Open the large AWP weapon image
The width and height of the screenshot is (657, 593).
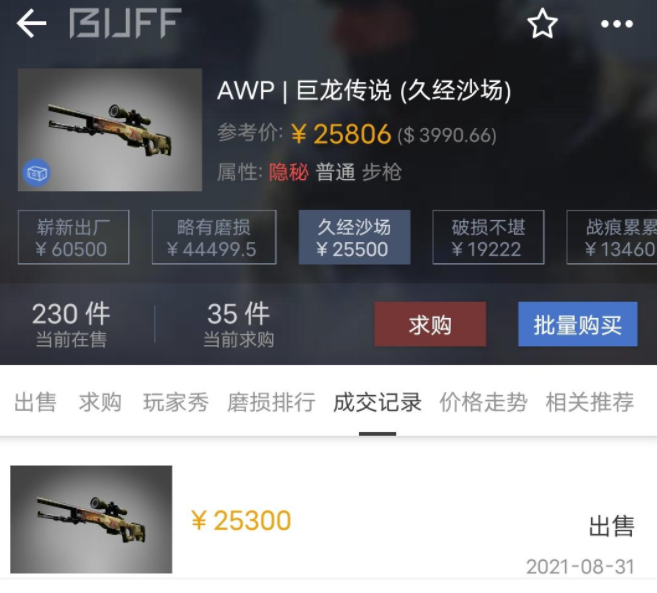click(x=110, y=130)
